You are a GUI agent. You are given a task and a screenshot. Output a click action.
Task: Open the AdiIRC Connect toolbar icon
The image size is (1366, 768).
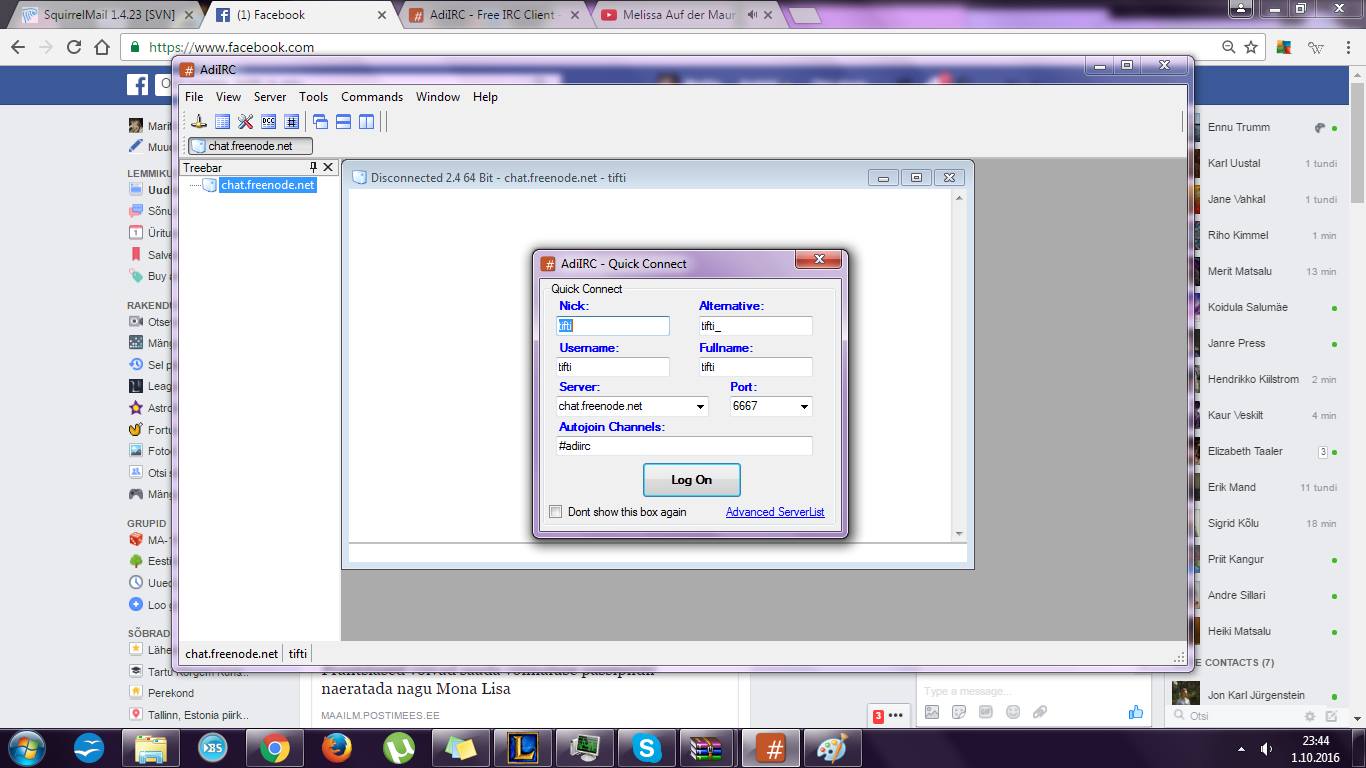coord(199,122)
